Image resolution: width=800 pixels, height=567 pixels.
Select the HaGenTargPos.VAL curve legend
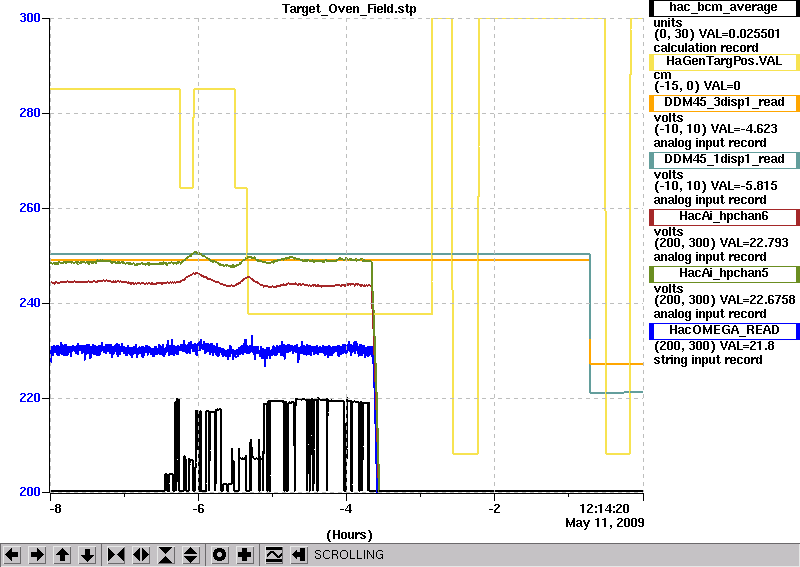[x=724, y=62]
